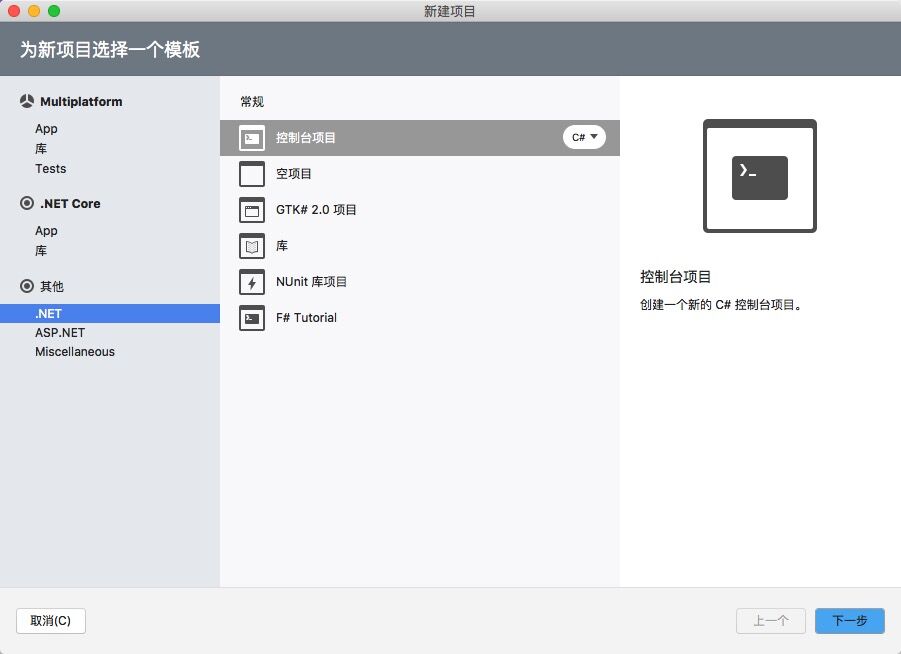Screen dimensions: 901x654
Task: Choose the 空项目 template
Action: [x=419, y=174]
